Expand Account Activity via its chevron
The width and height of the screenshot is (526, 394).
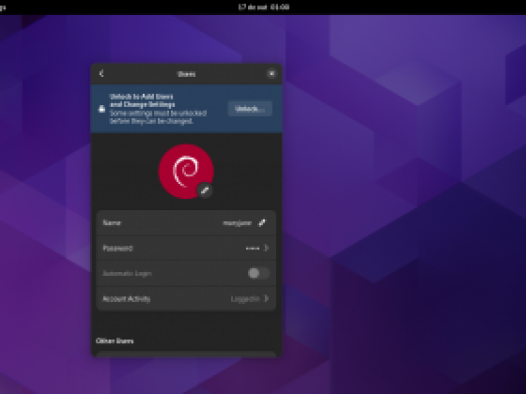(266, 298)
